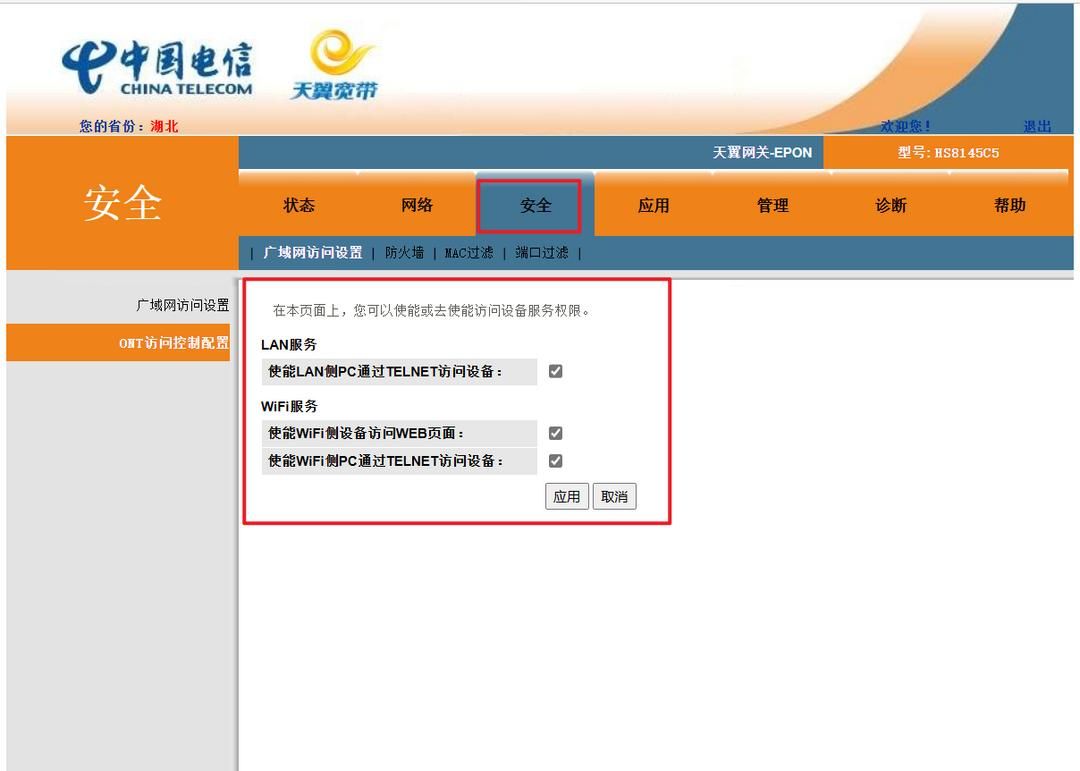Open the 帮助 help tab
Viewport: 1080px width, 771px height.
pos(1008,205)
